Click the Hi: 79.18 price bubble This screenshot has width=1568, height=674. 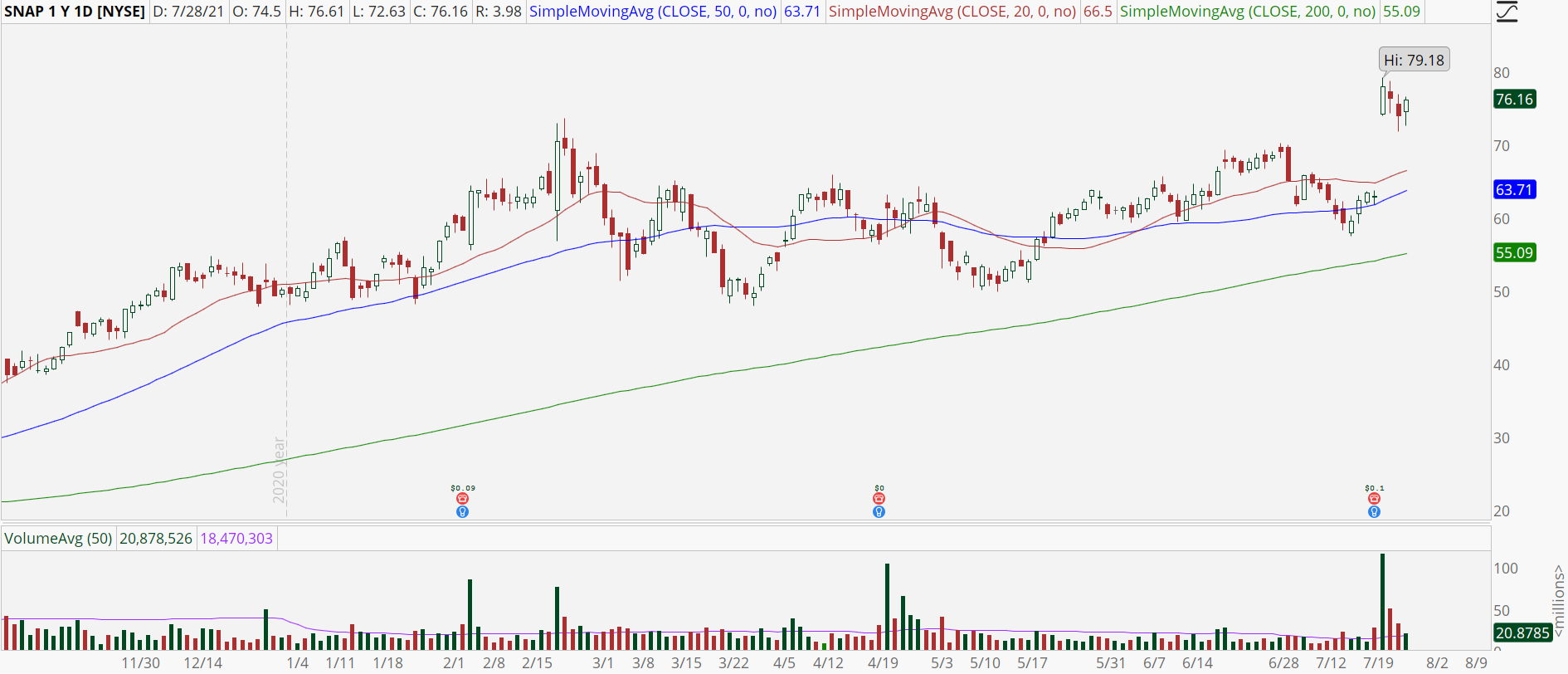(x=1415, y=60)
